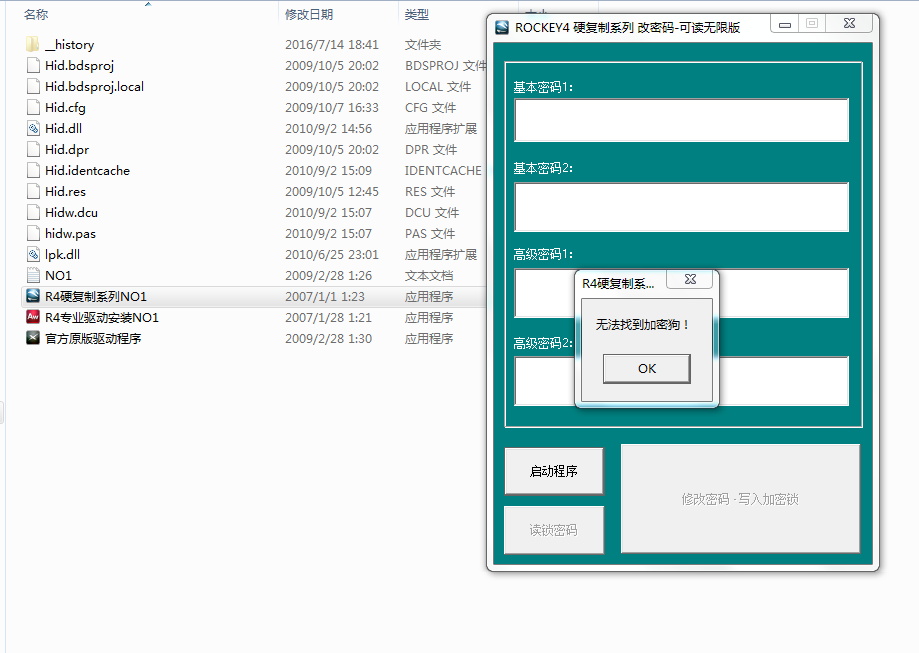Sort by the 类型 column header
This screenshot has height=653, width=919.
(x=417, y=15)
